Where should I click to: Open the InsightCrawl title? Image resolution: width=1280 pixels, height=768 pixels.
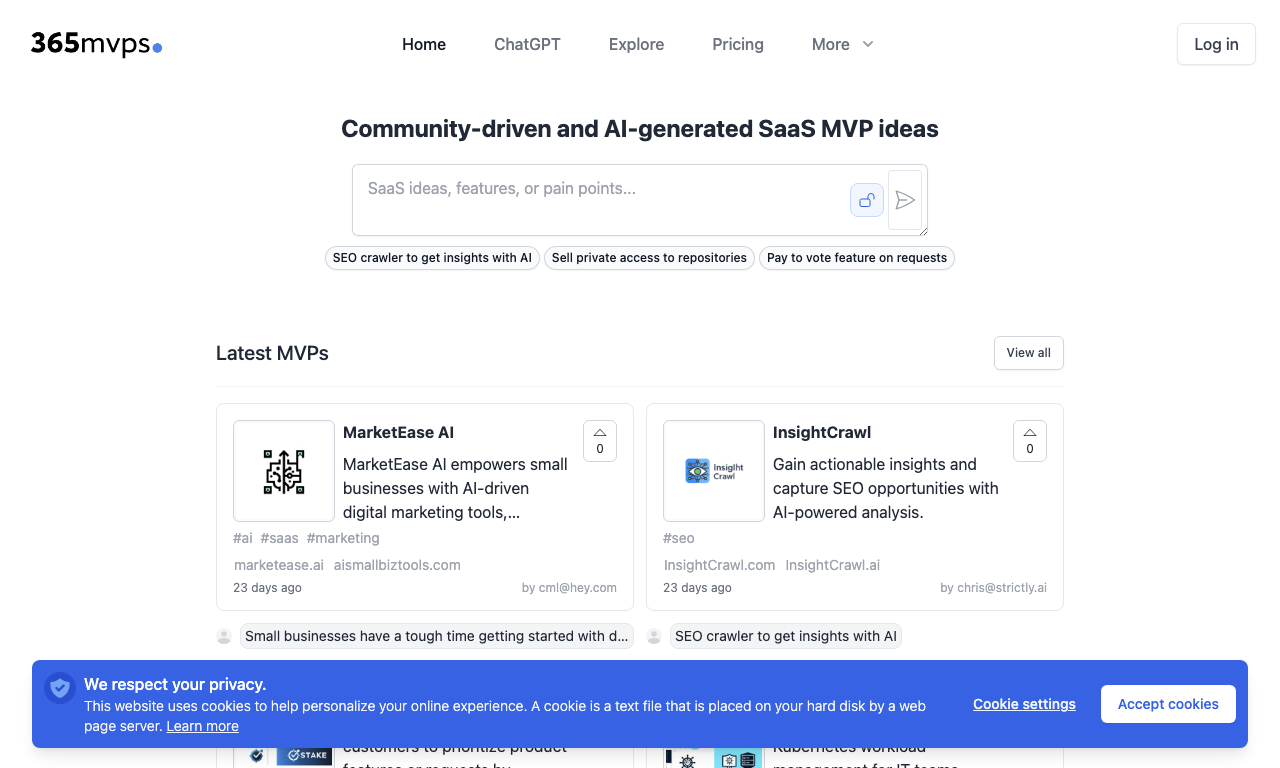pos(822,432)
